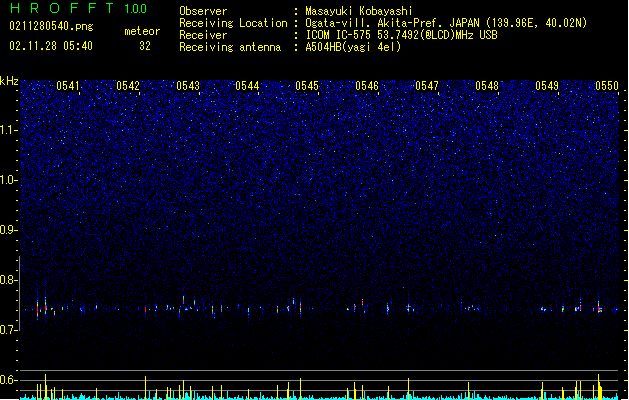Click the 0548 time marker

click(x=487, y=86)
